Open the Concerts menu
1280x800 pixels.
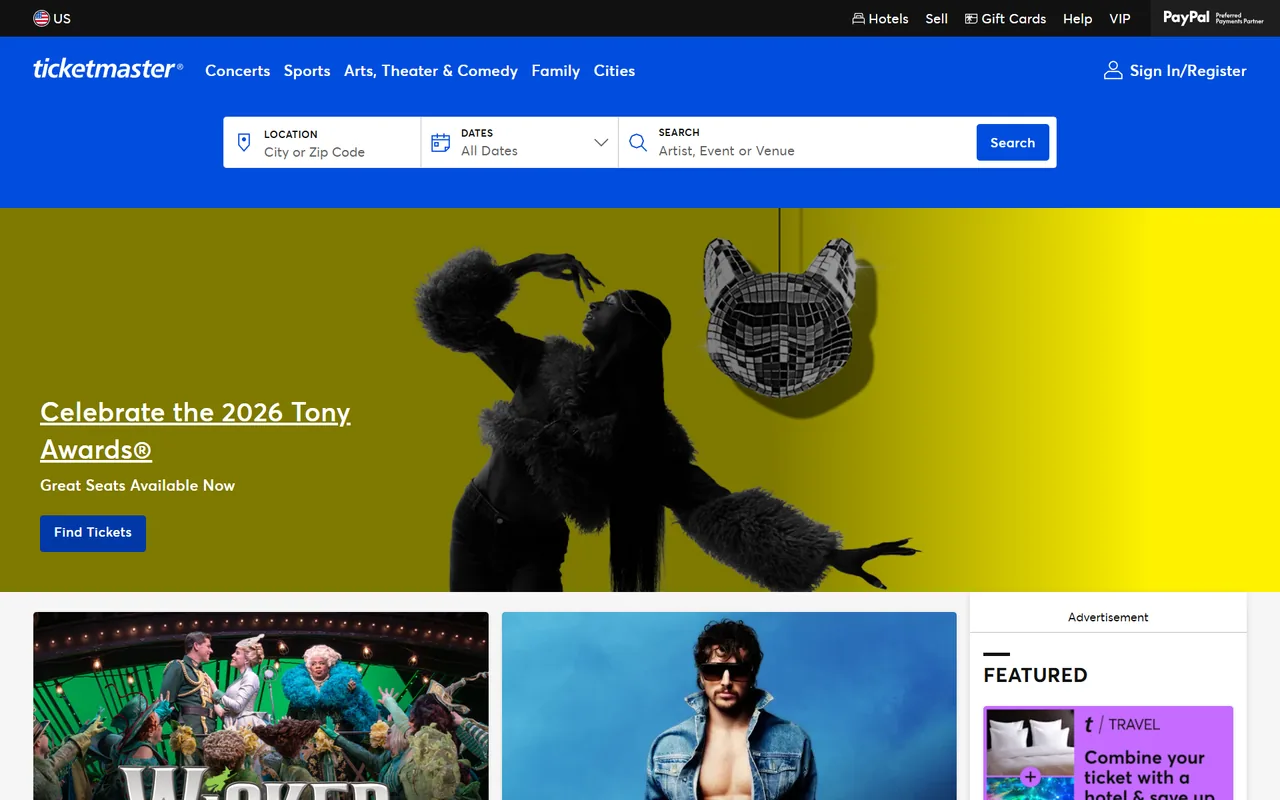pos(237,71)
